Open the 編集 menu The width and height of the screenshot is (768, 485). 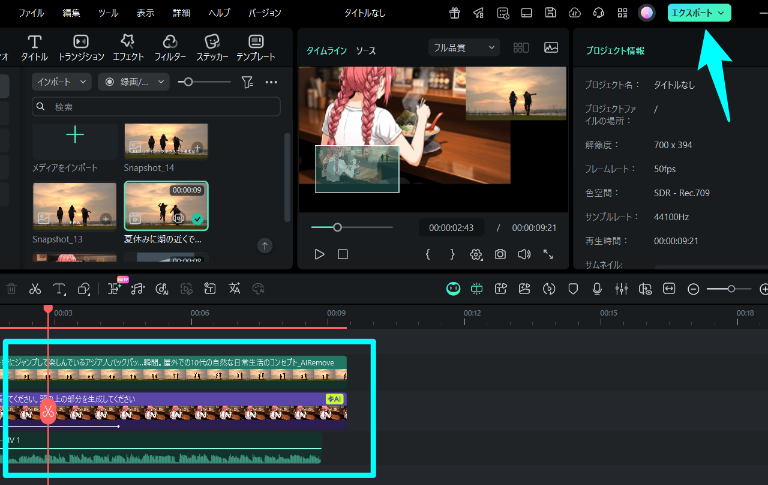coord(72,13)
